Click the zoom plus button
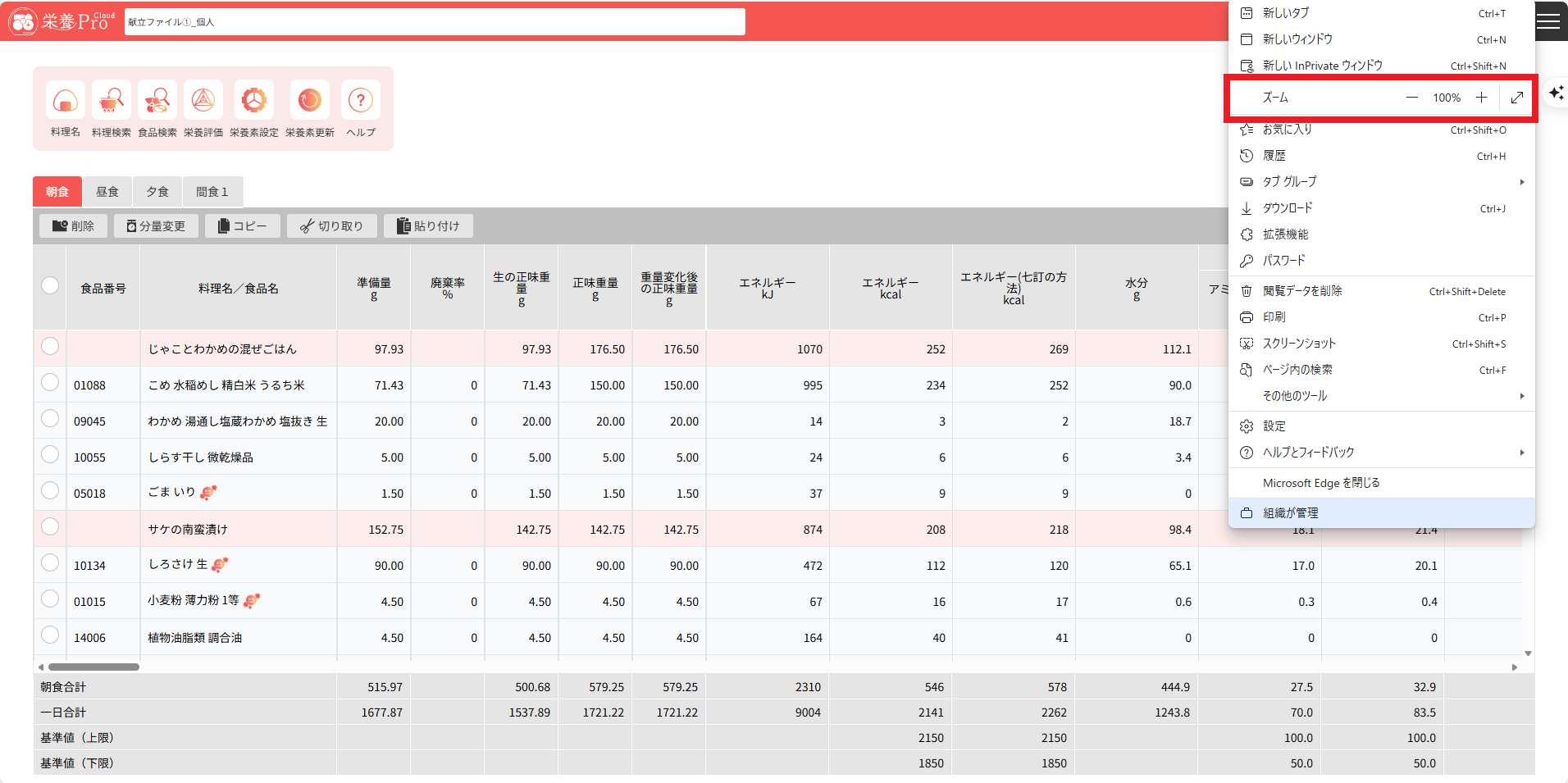 point(1481,98)
